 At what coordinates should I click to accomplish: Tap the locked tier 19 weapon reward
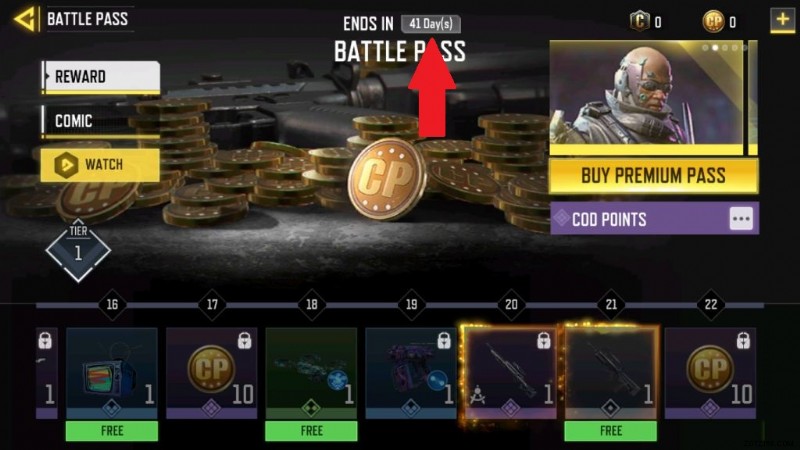tap(411, 373)
